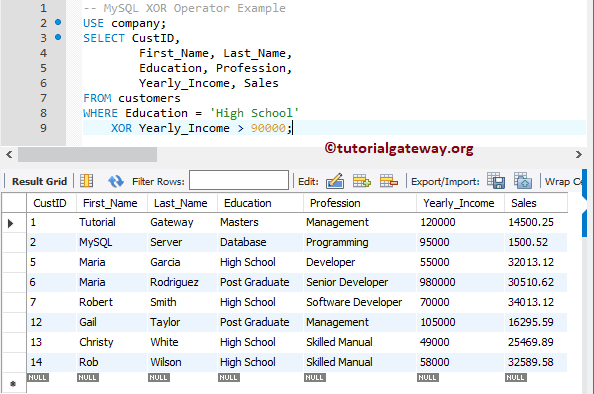Screen dimensions: 594x394
Task: Open the form editor grid icon
Action: tap(86, 181)
